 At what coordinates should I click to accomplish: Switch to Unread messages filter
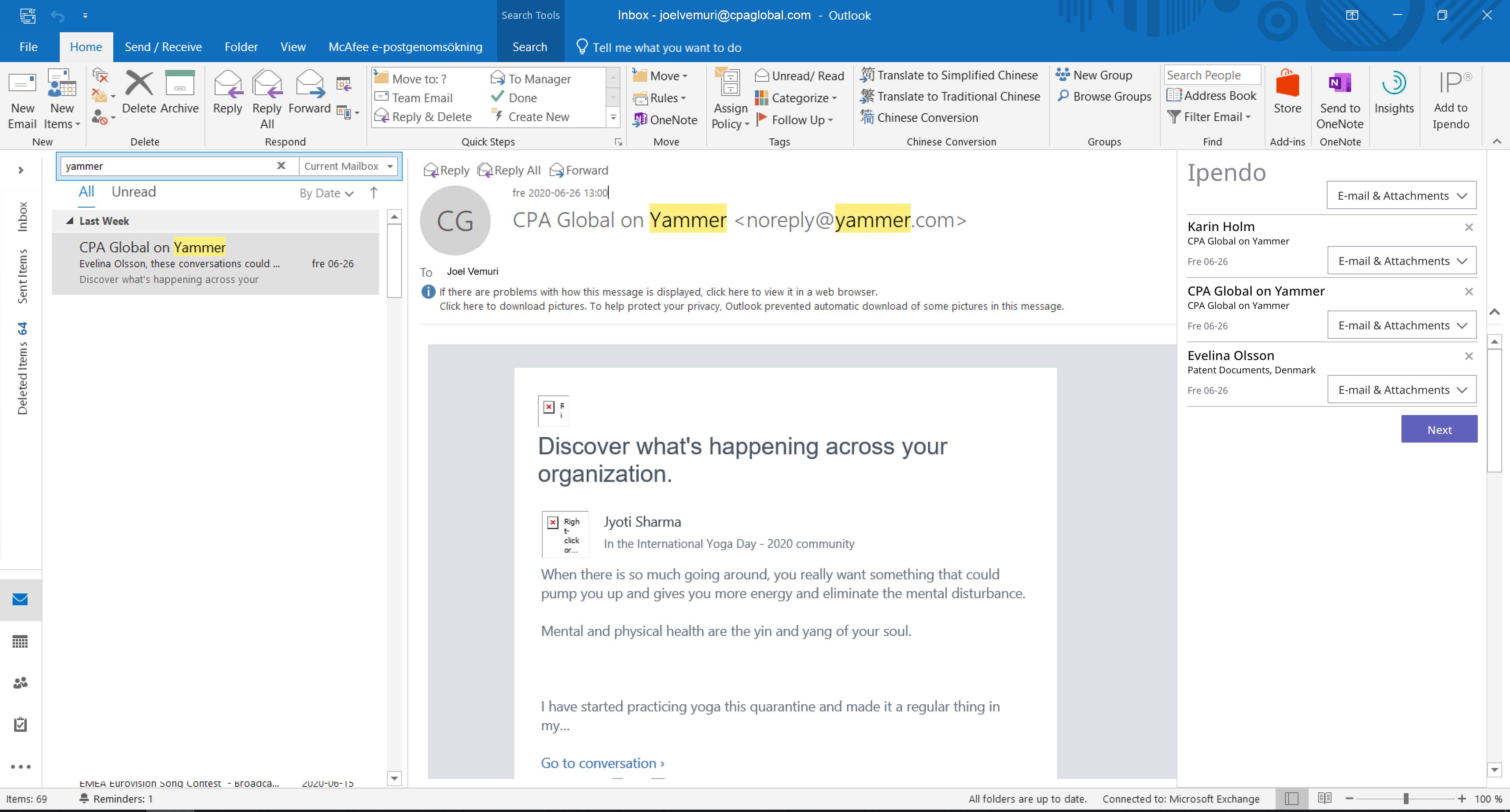point(134,192)
